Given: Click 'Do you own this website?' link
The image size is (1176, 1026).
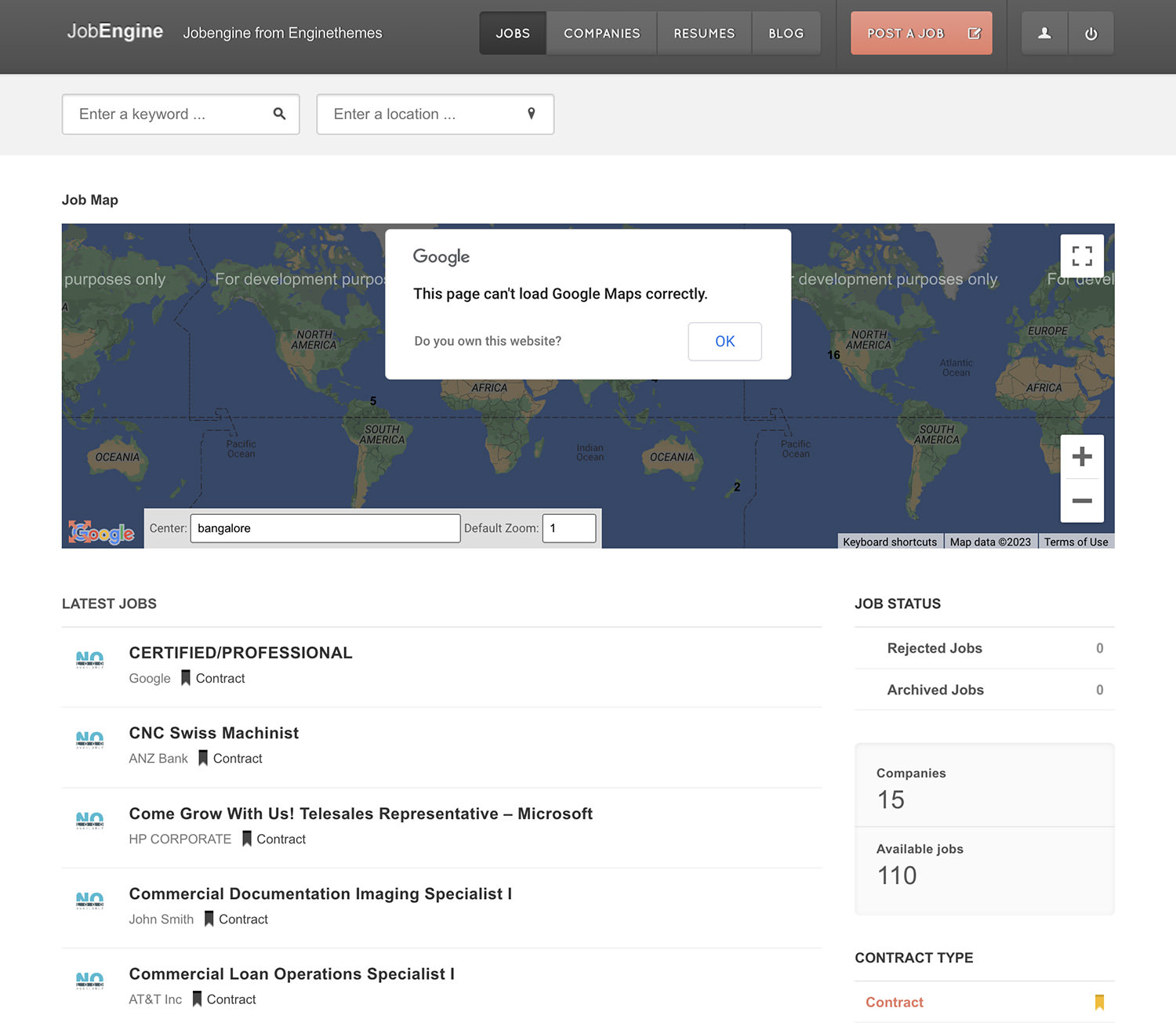Looking at the screenshot, I should click(x=488, y=341).
